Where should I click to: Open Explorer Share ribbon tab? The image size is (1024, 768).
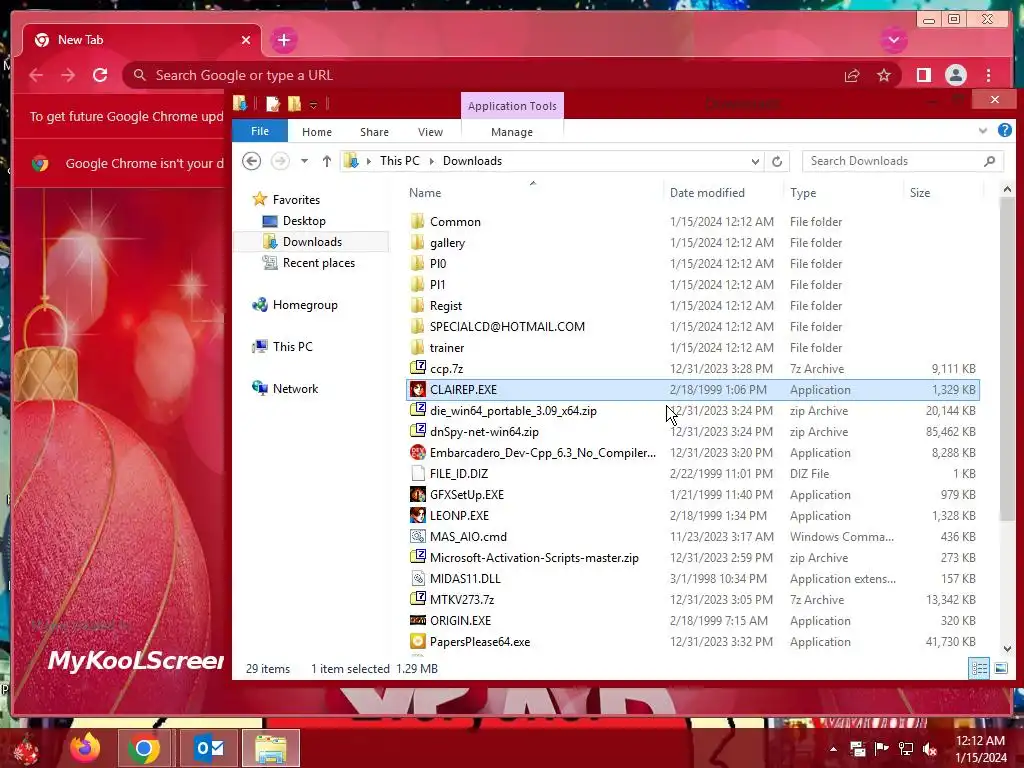tap(374, 132)
